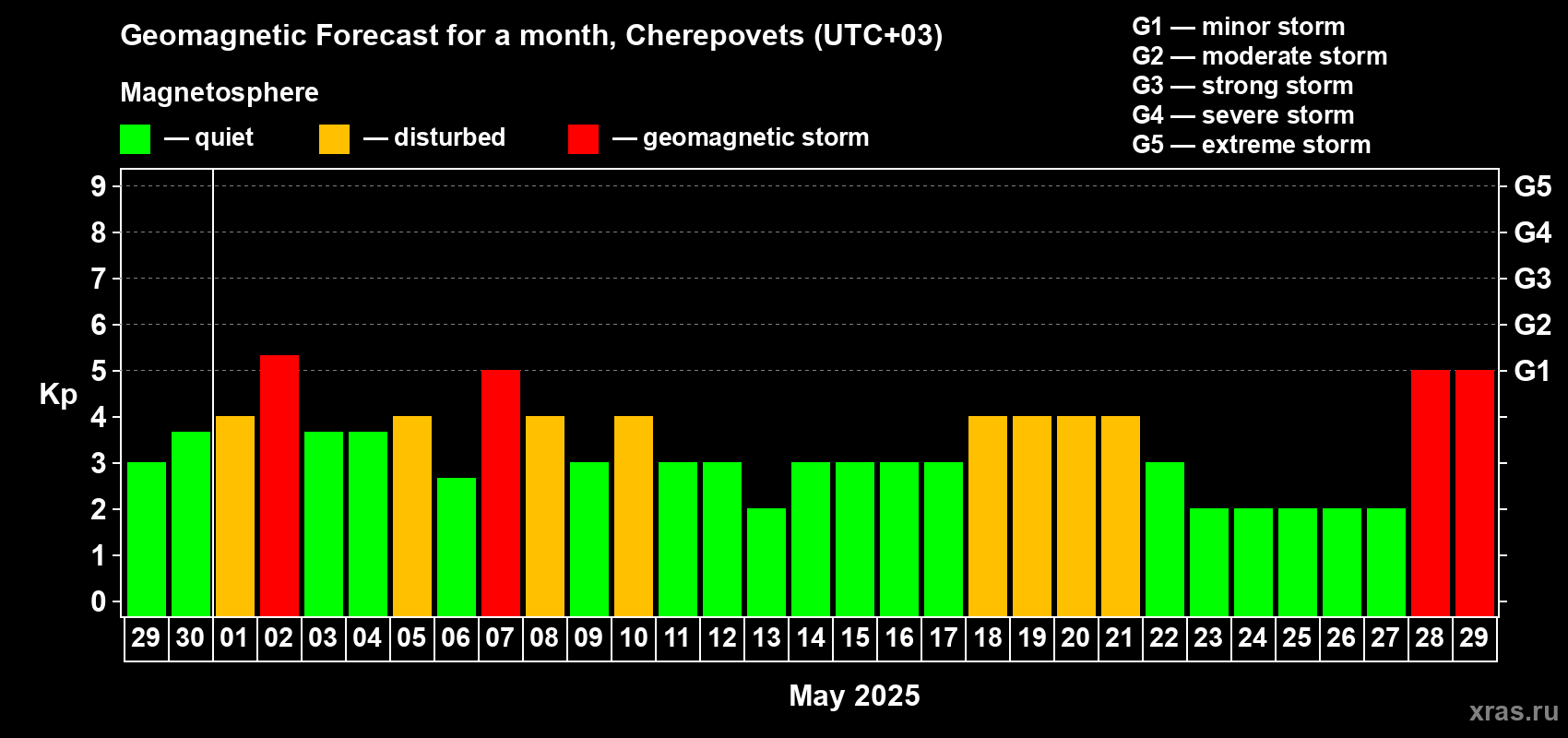Click the G3 label on right axis

1533,279
